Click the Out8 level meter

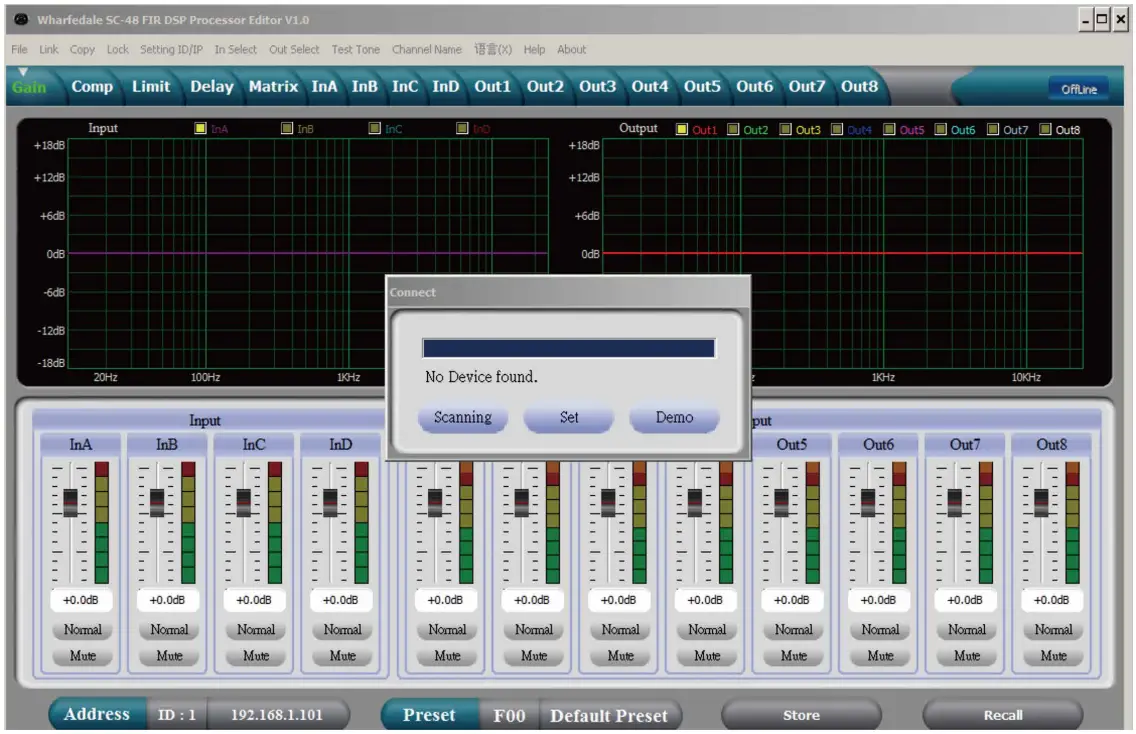click(x=1072, y=523)
